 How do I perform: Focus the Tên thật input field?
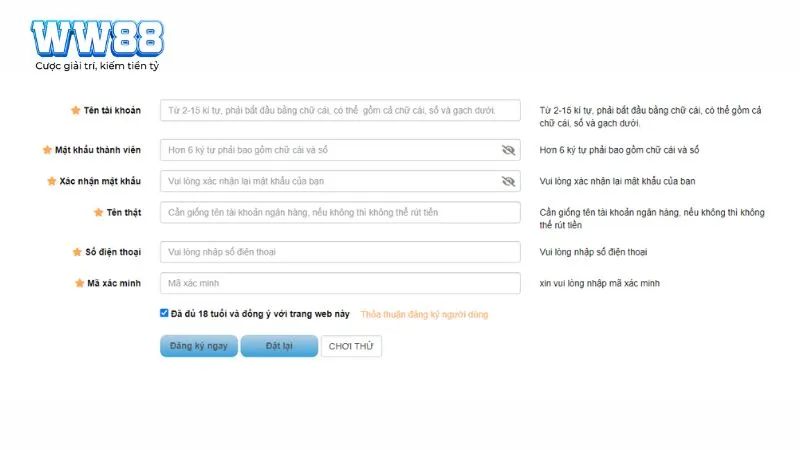pos(340,212)
